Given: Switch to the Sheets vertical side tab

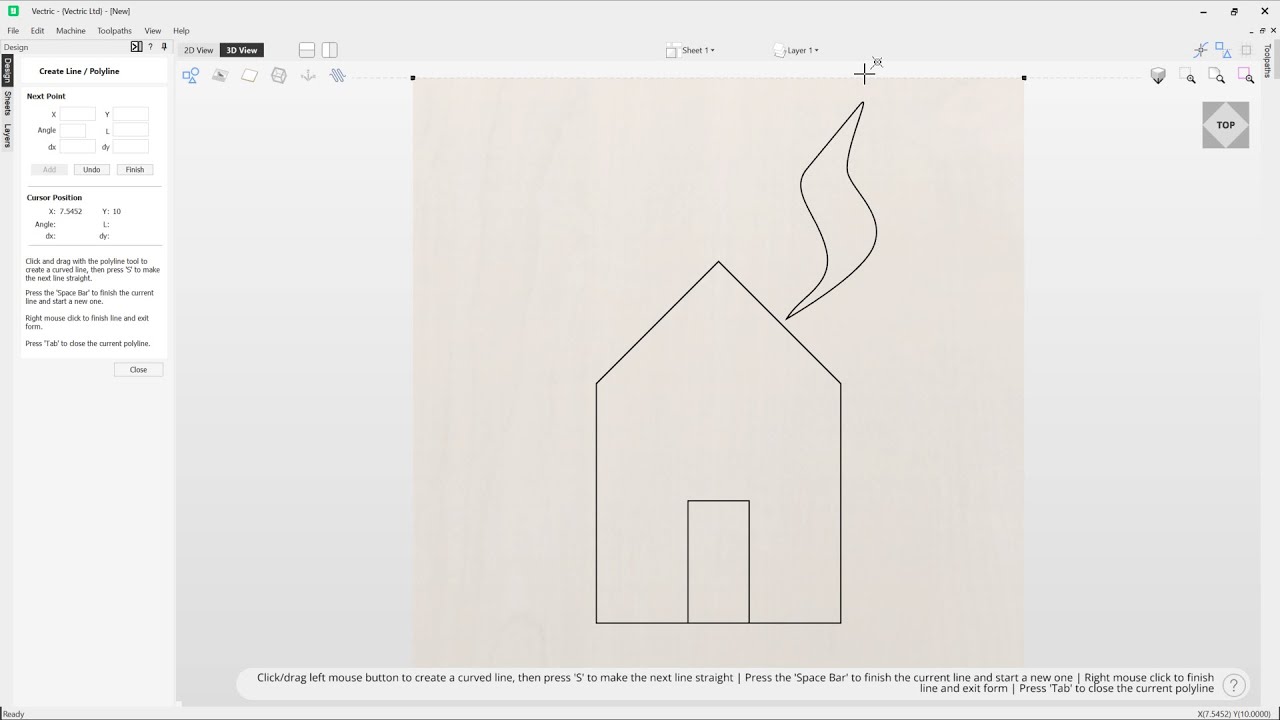Looking at the screenshot, I should [7, 103].
